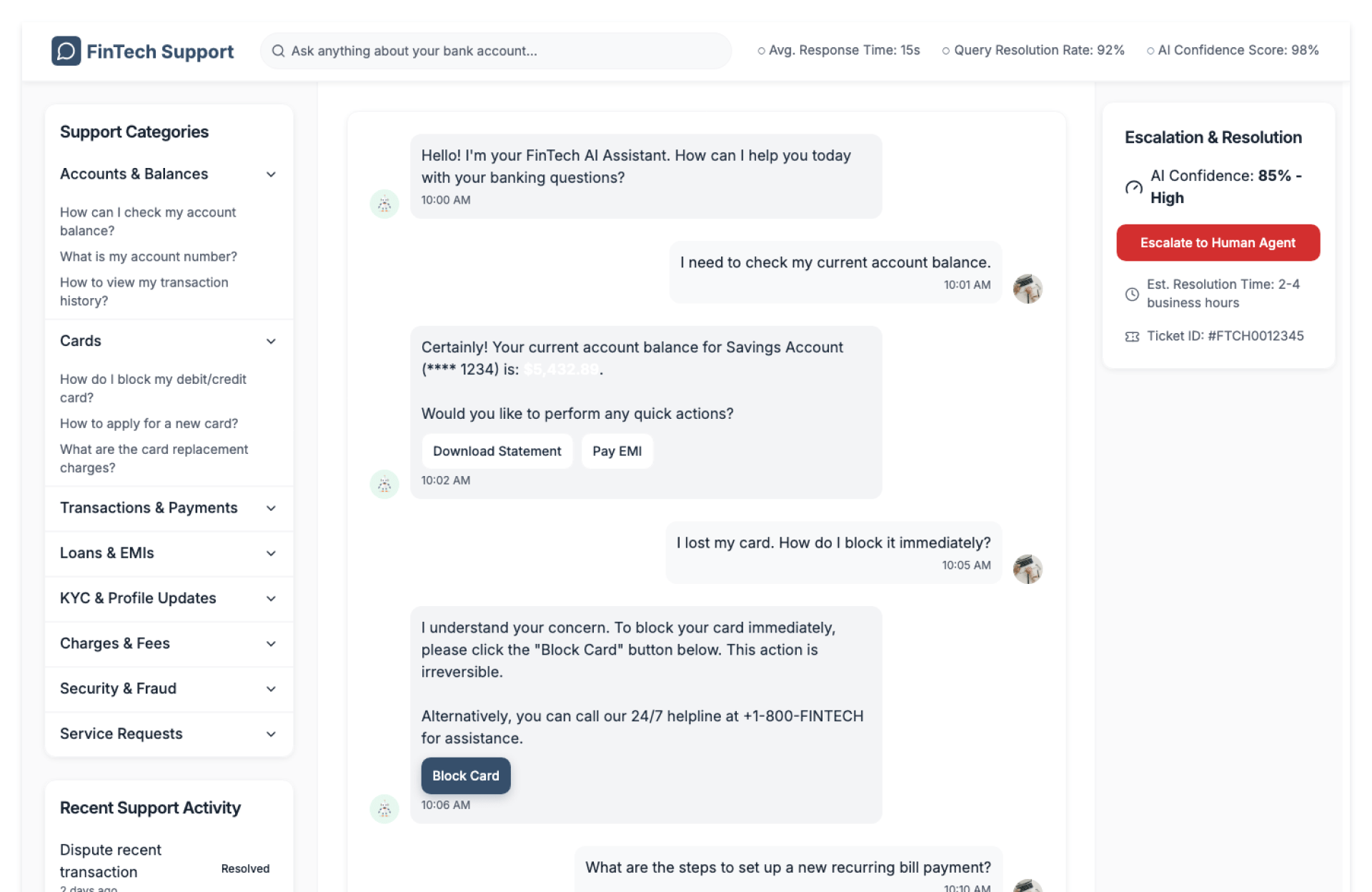Click the resolution time clock icon
This screenshot has width=1372, height=892.
1132,294
